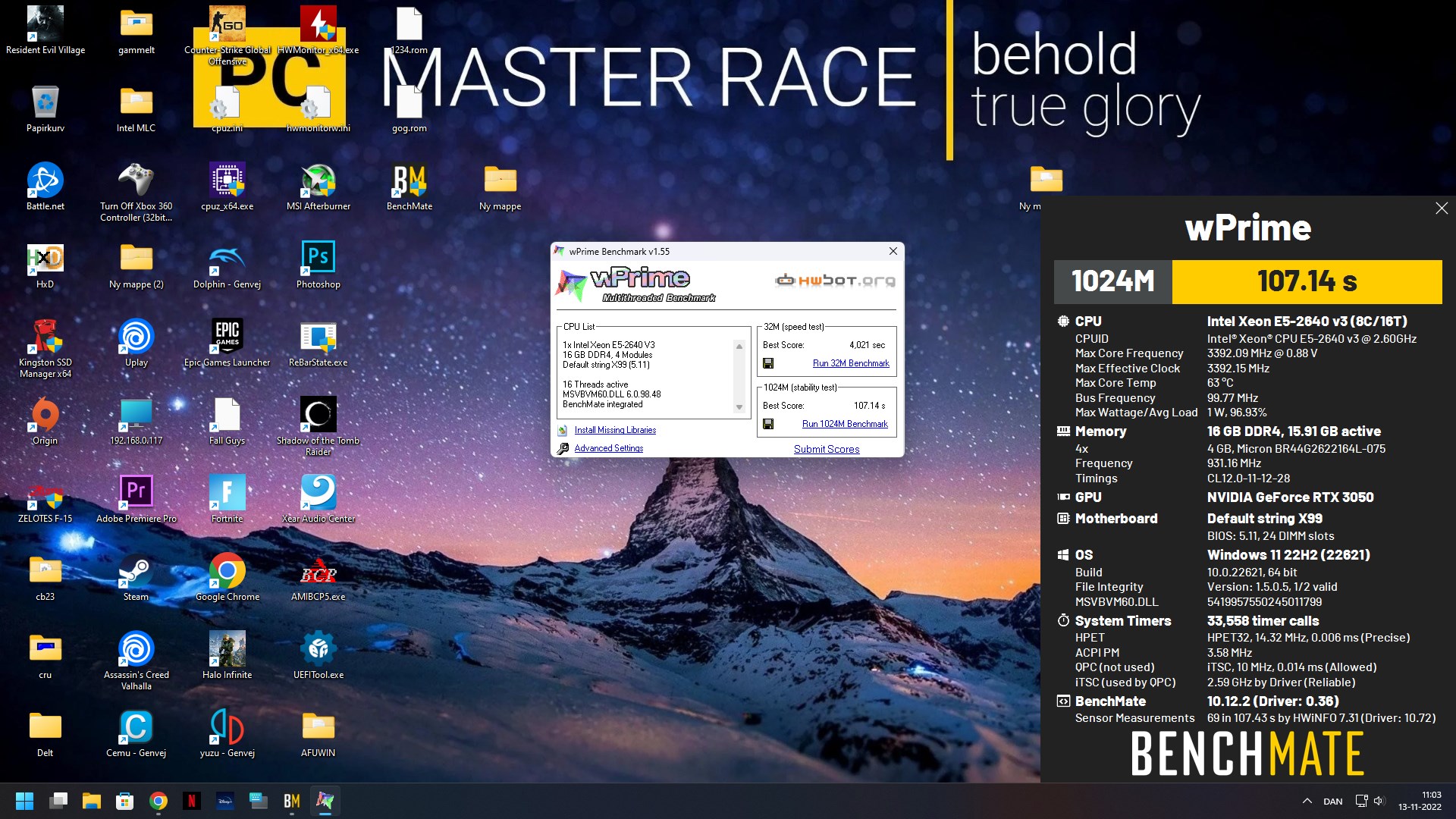The width and height of the screenshot is (1456, 819).
Task: Click Run 32M Benchmark link
Action: tap(851, 363)
